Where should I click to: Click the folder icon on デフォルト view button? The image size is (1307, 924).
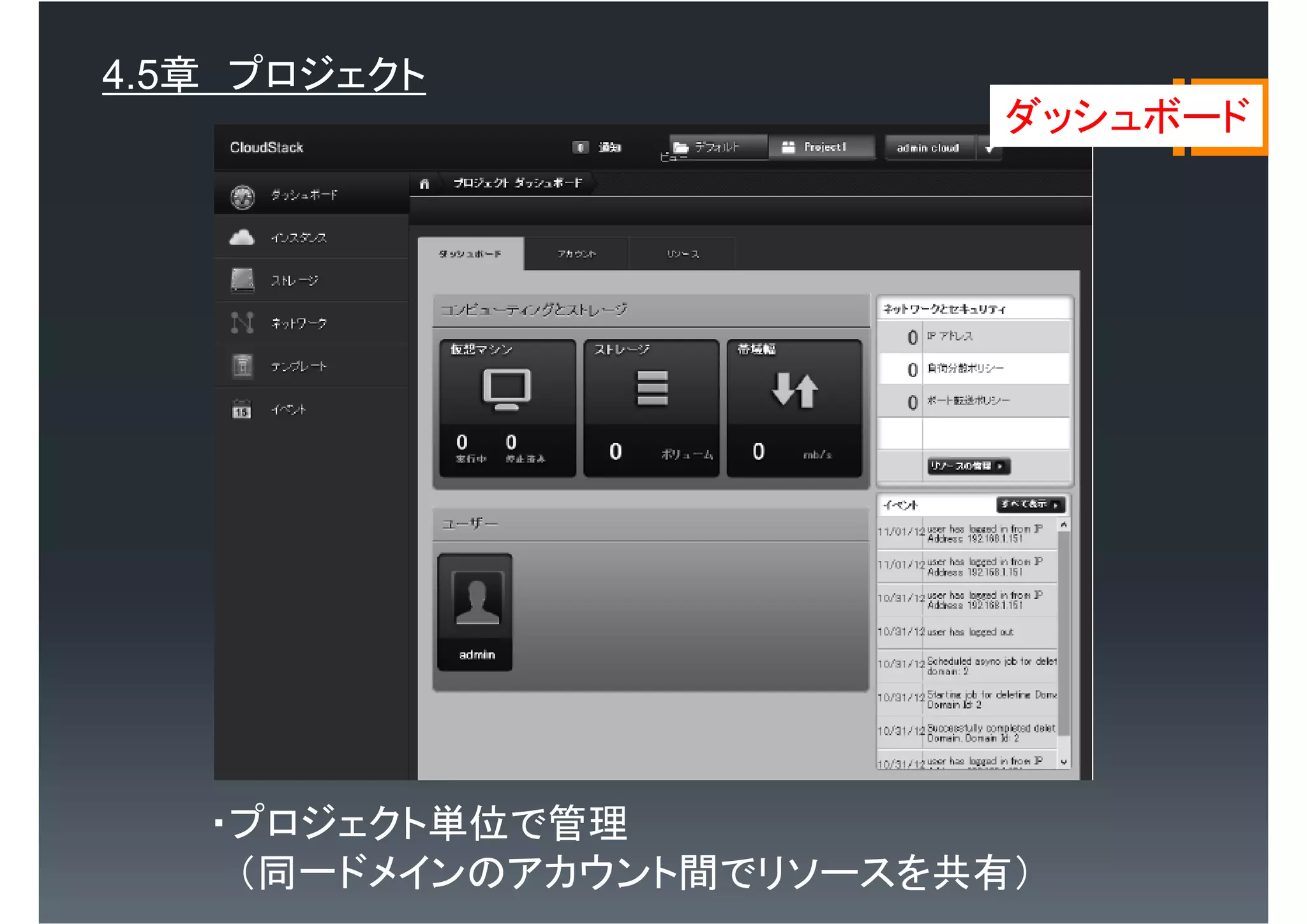coord(681,147)
